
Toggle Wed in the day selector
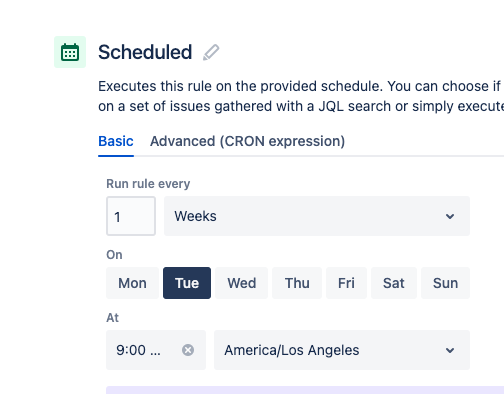[241, 283]
